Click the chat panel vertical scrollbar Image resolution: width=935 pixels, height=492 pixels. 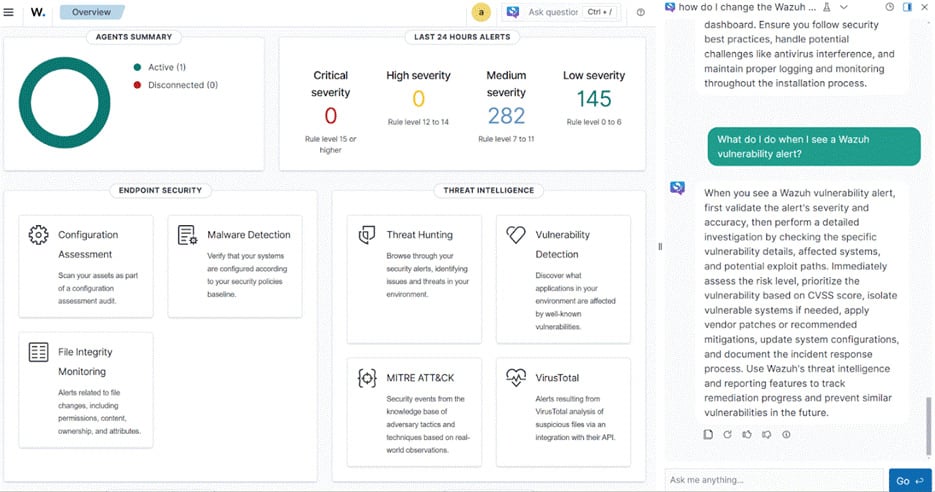coord(930,410)
